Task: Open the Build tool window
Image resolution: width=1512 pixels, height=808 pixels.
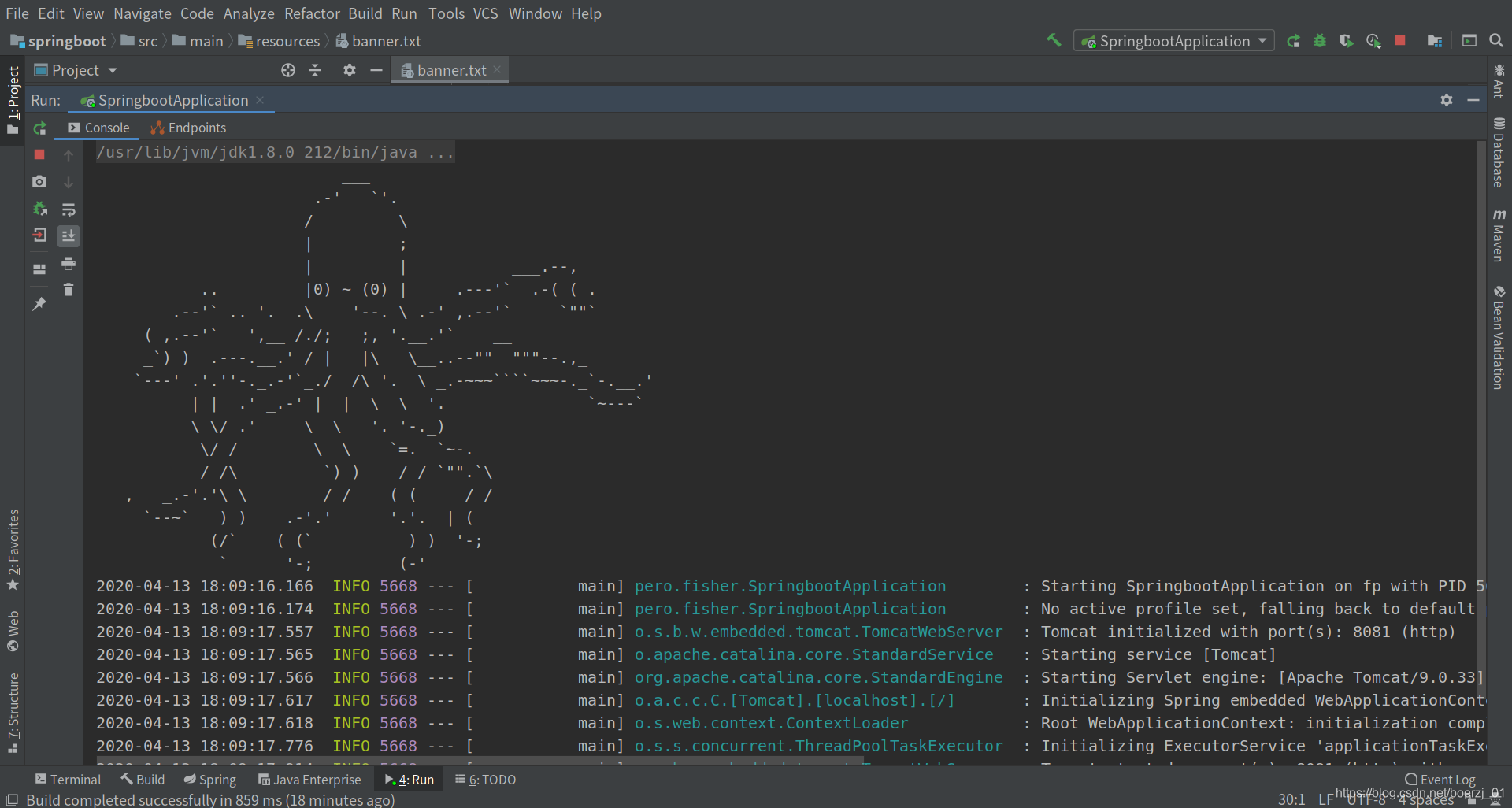Action: pyautogui.click(x=143, y=780)
